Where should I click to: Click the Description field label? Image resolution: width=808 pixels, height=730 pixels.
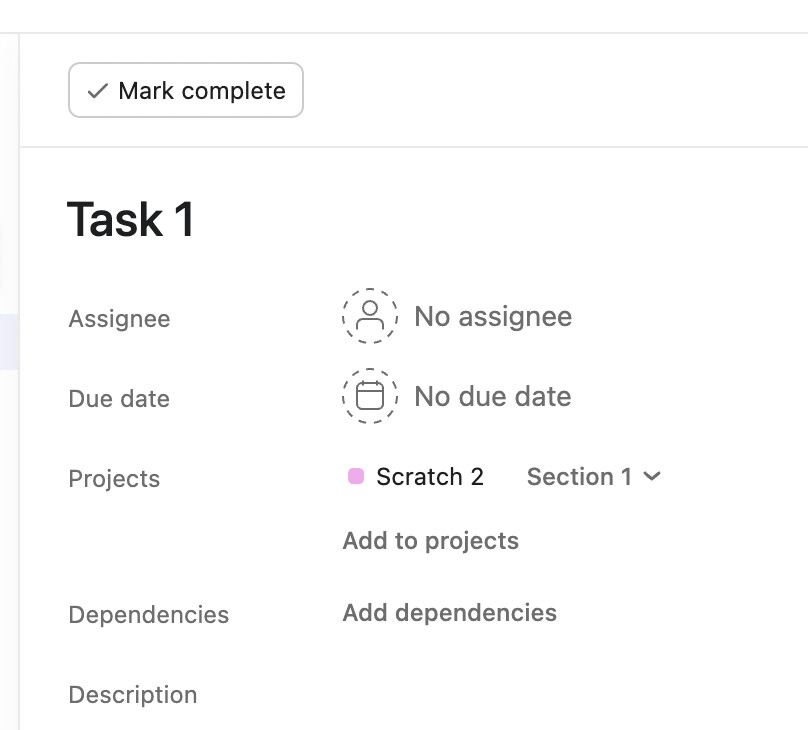[x=133, y=695]
